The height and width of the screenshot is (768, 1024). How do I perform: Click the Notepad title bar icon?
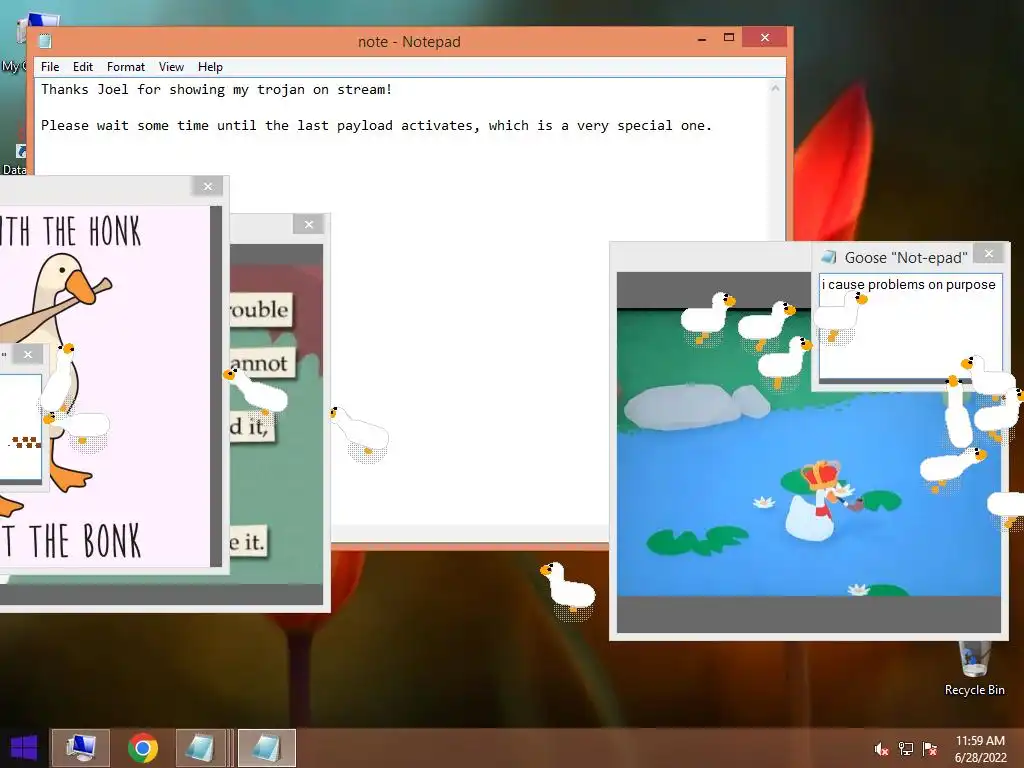pyautogui.click(x=45, y=41)
